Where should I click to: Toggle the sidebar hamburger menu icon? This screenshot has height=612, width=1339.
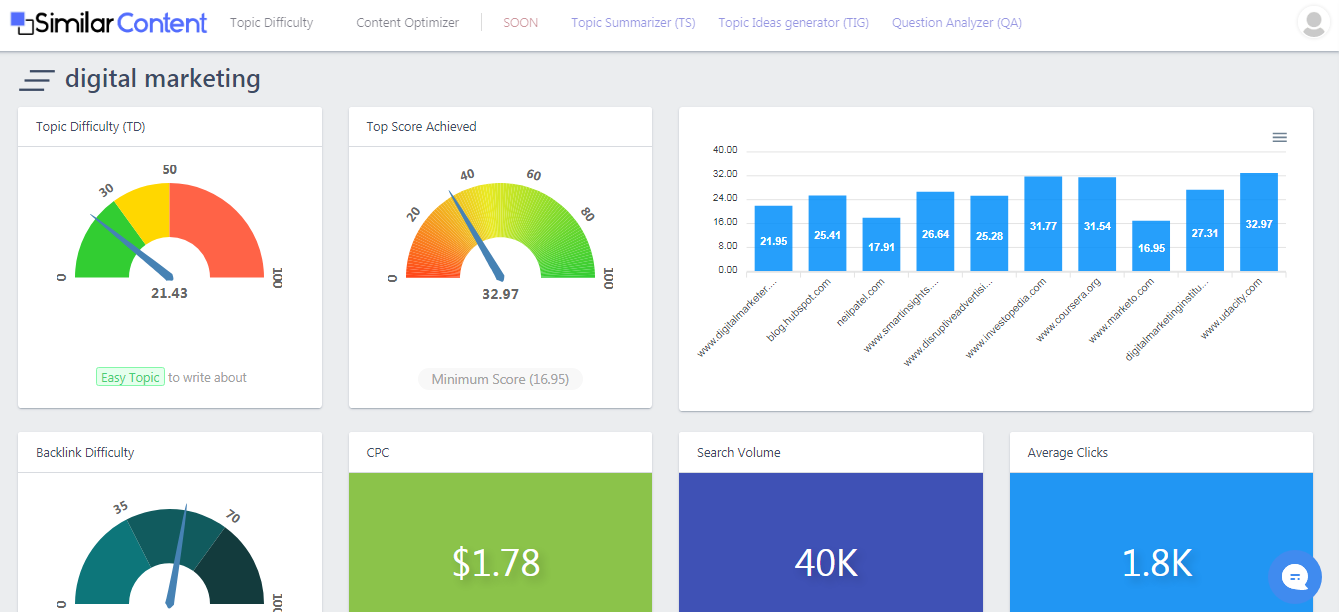[x=37, y=80]
